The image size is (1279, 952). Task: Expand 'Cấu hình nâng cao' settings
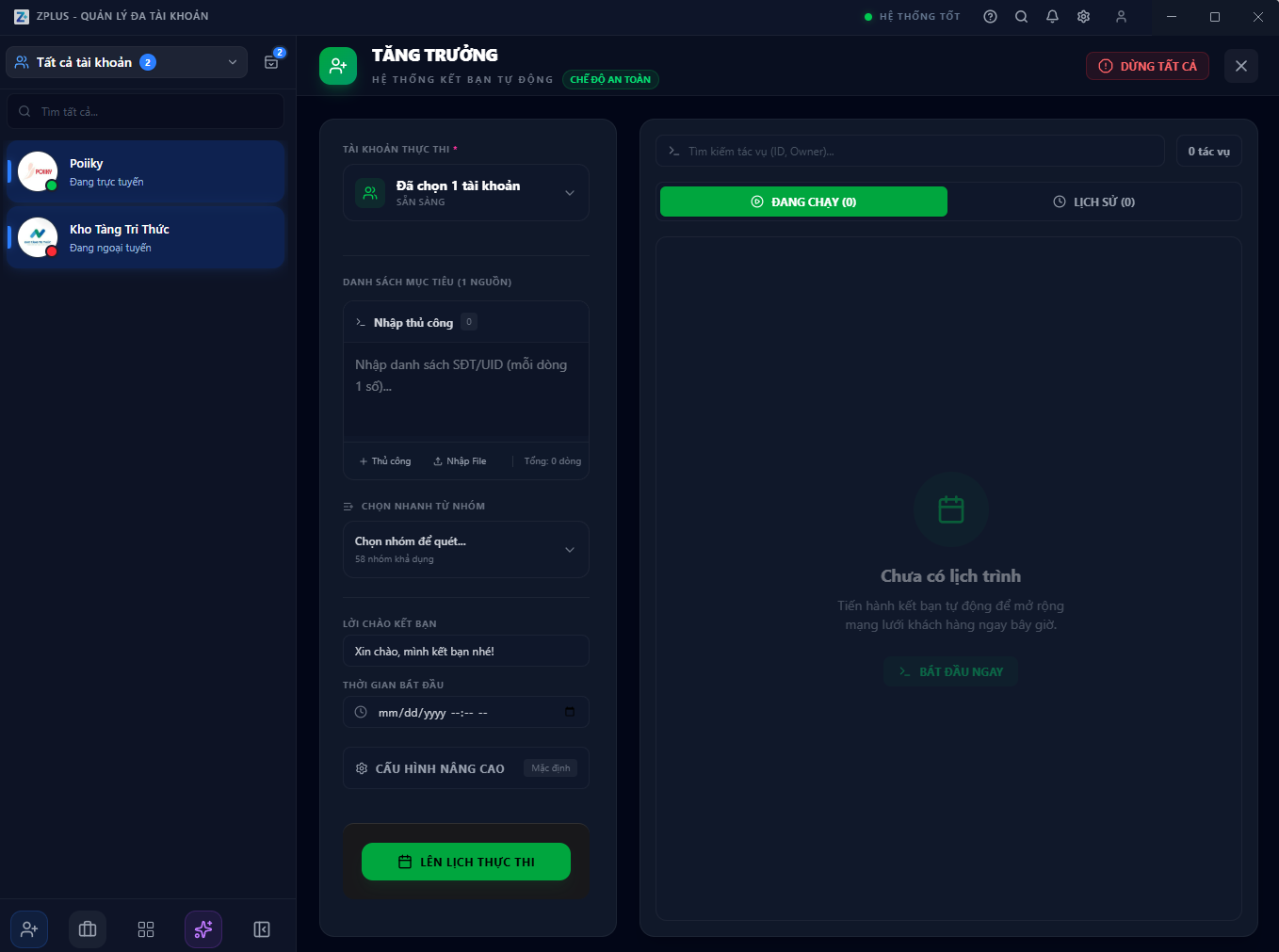pyautogui.click(x=466, y=768)
